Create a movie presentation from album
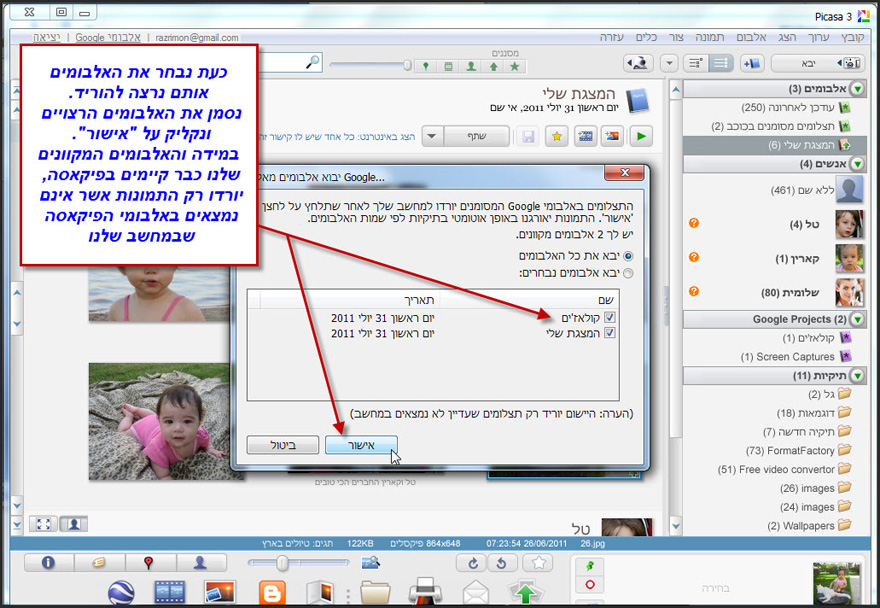Image resolution: width=880 pixels, height=608 pixels. (585, 136)
